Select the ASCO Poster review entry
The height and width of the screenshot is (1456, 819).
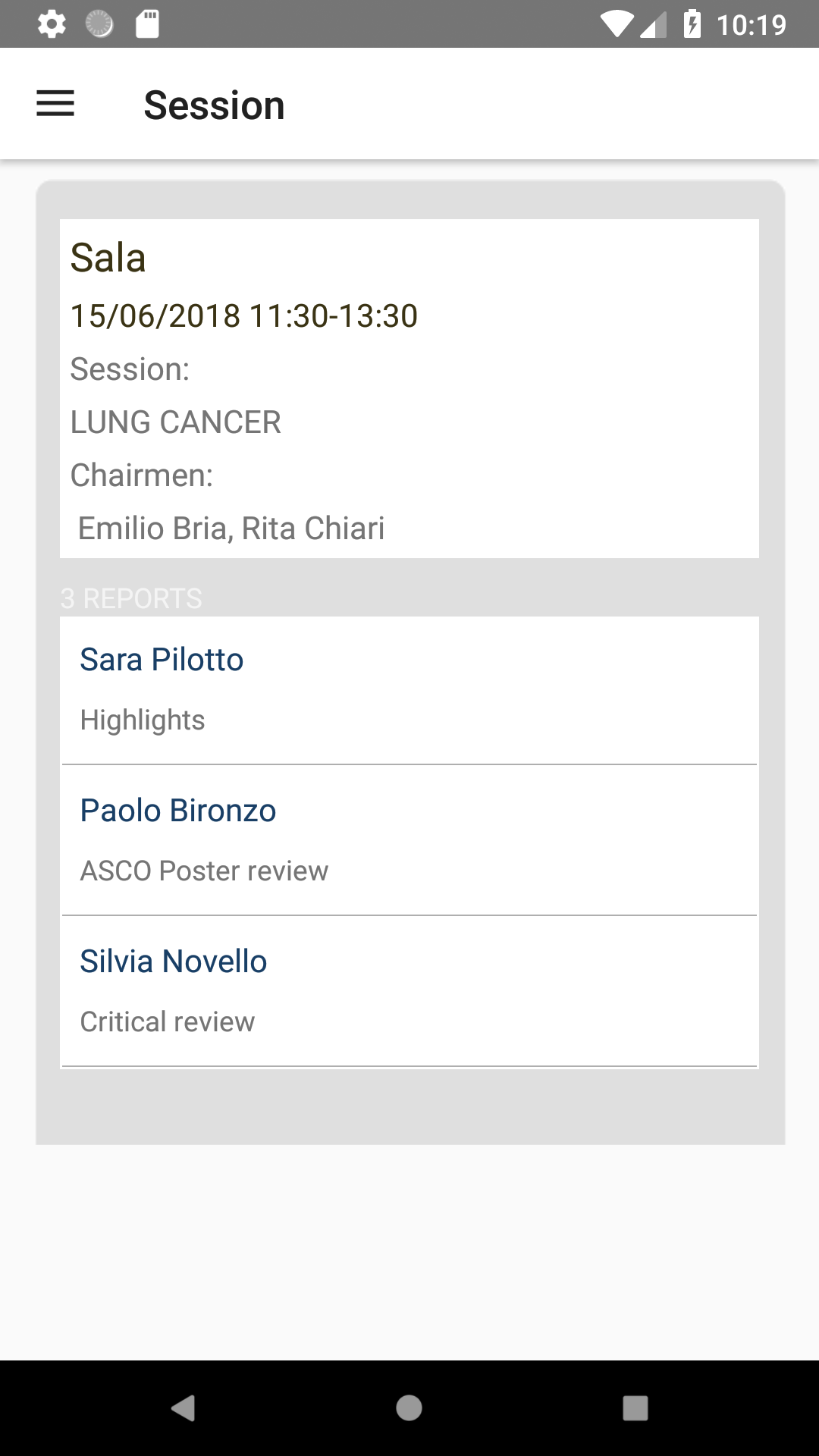click(204, 871)
